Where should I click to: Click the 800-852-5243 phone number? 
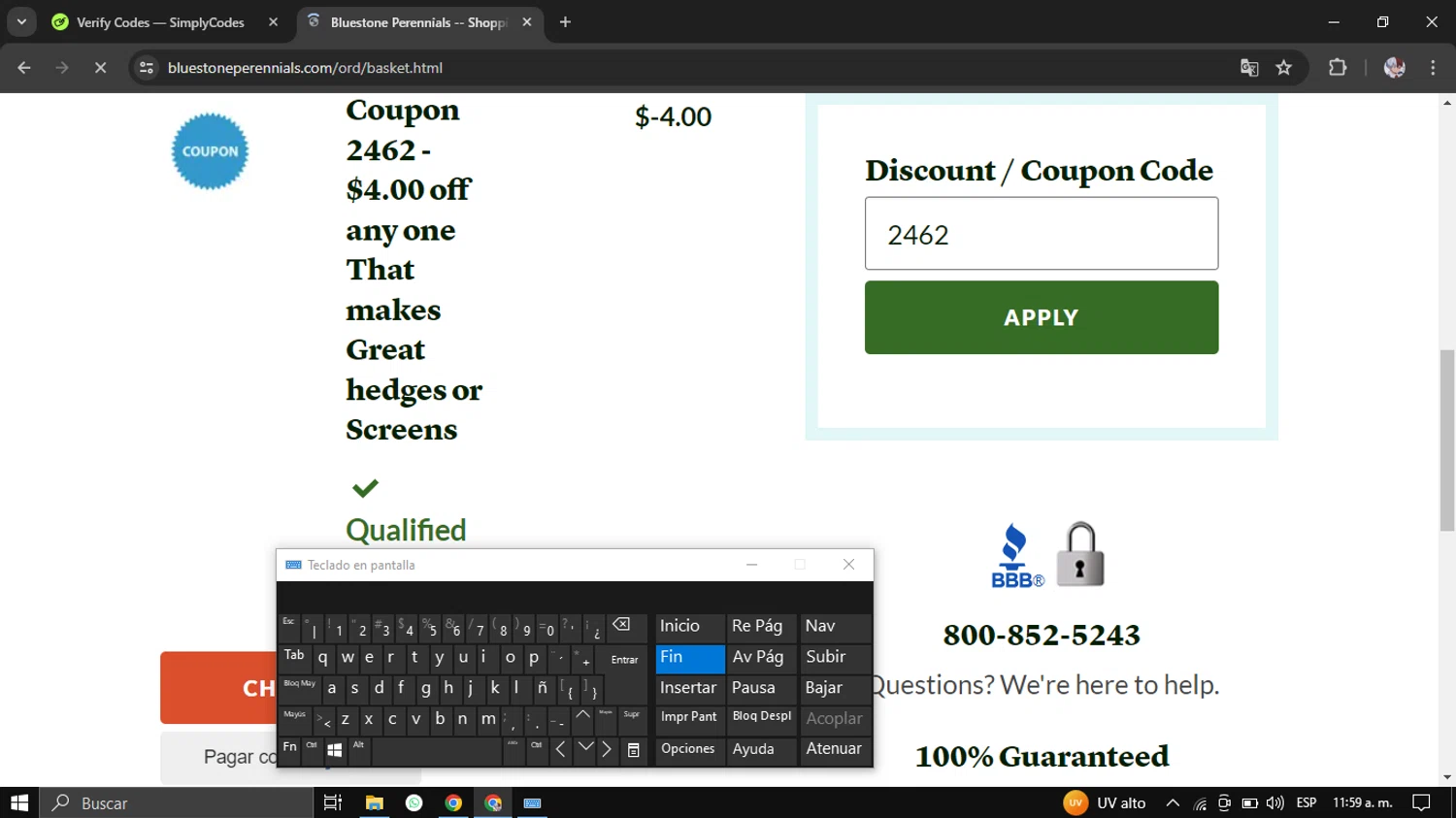click(1042, 636)
